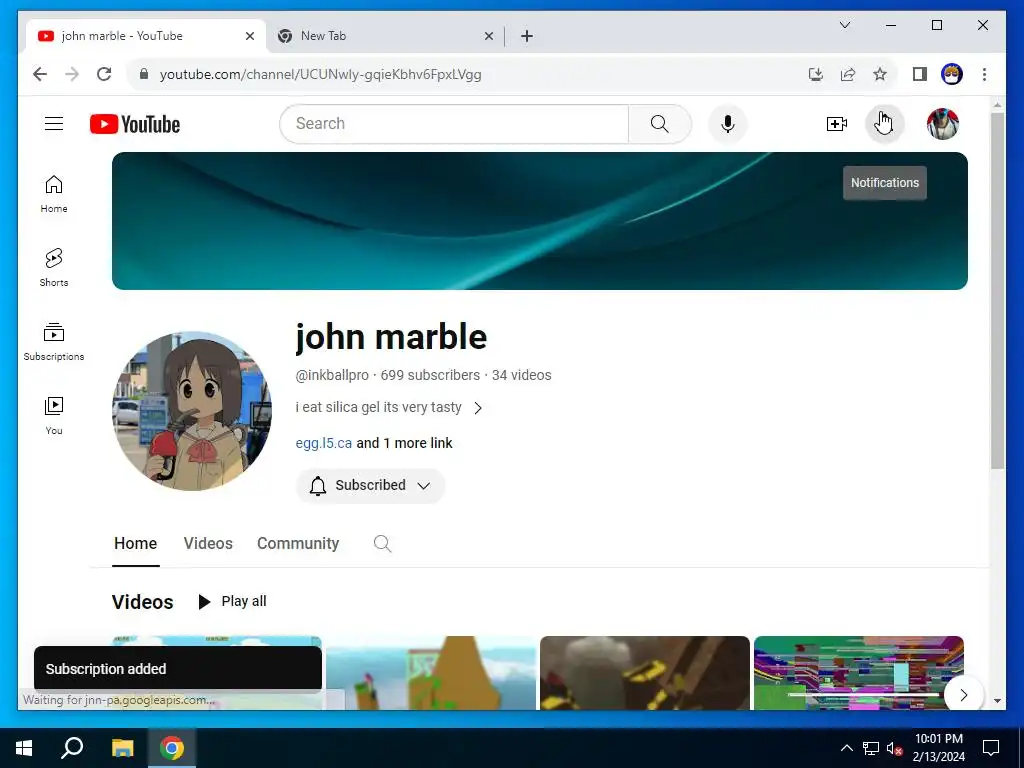
Task: Go back in Chrome
Action: tap(40, 74)
